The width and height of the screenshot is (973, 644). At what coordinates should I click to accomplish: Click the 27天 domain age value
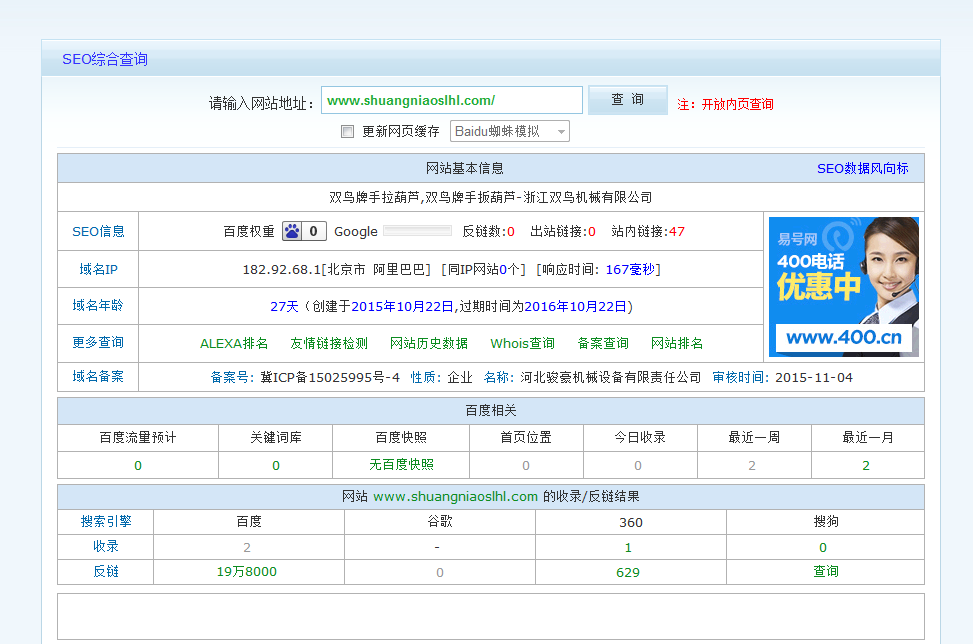[x=284, y=306]
